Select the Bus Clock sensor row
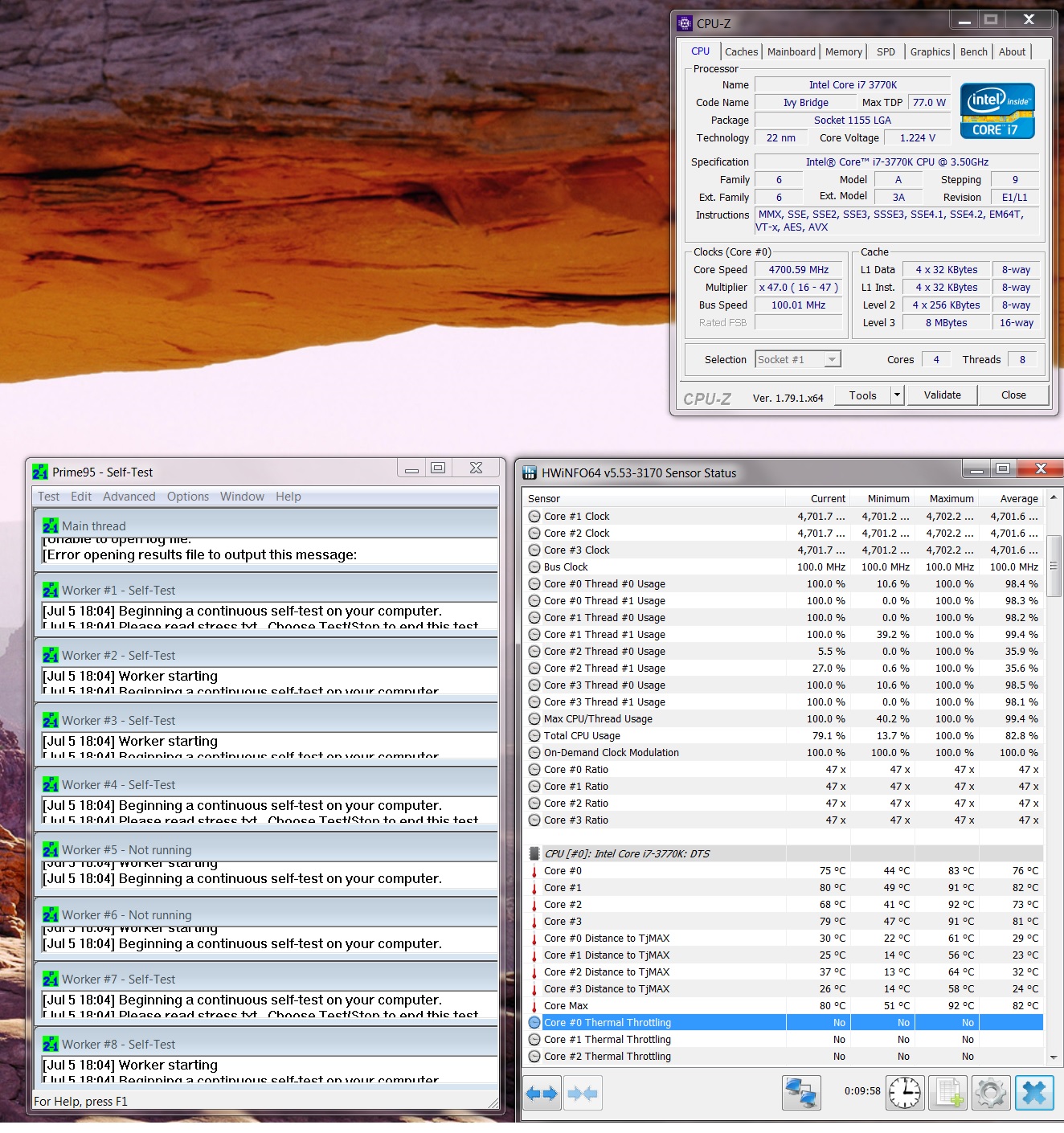The height and width of the screenshot is (1133, 1064). [784, 566]
